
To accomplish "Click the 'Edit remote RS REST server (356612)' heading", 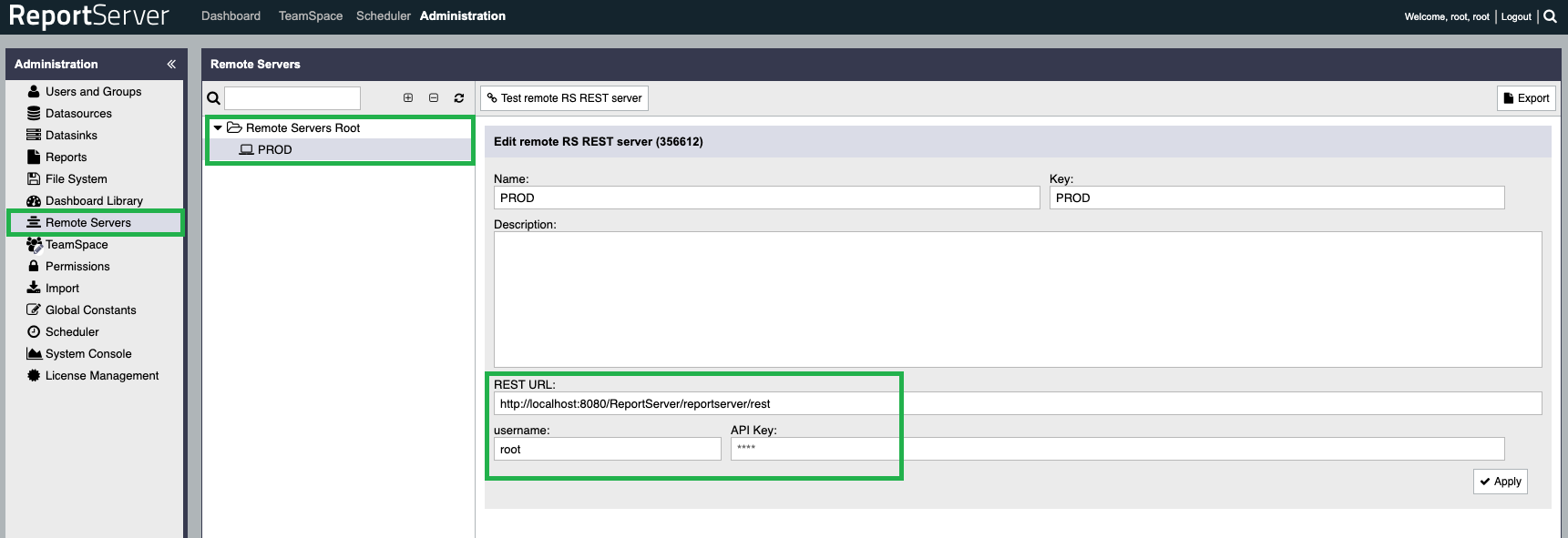I will (599, 141).
